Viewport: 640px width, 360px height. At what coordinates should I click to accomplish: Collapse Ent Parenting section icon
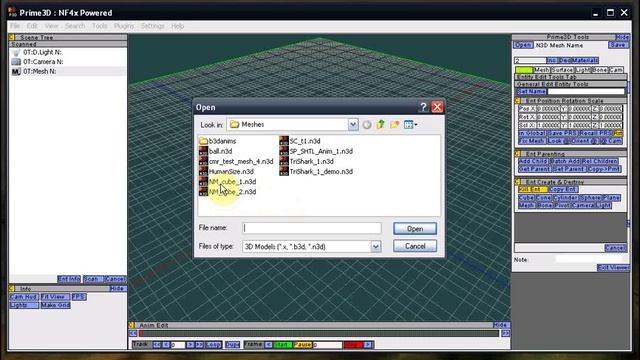(517, 153)
